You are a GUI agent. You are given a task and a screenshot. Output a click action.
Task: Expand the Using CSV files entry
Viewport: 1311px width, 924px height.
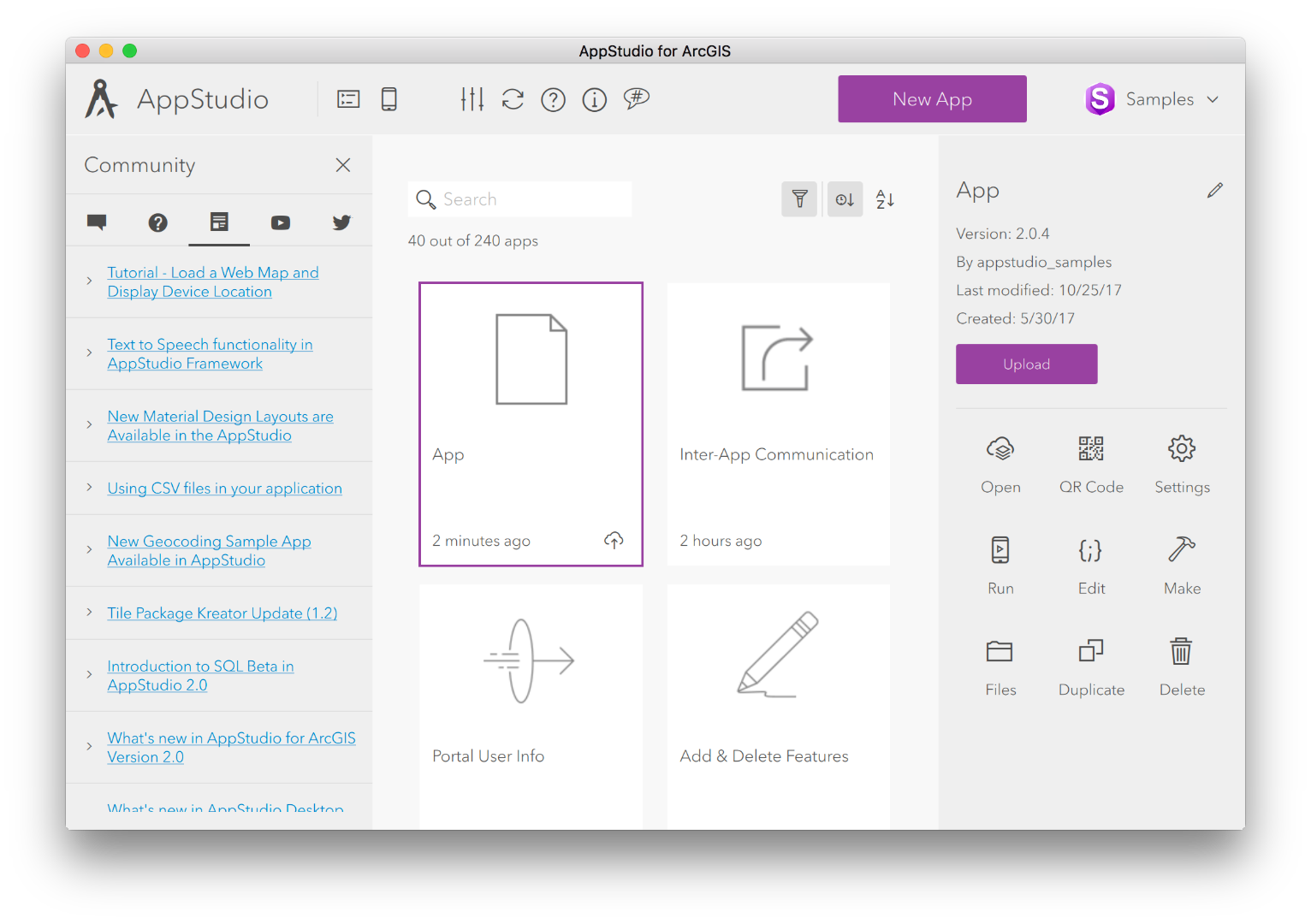[89, 487]
